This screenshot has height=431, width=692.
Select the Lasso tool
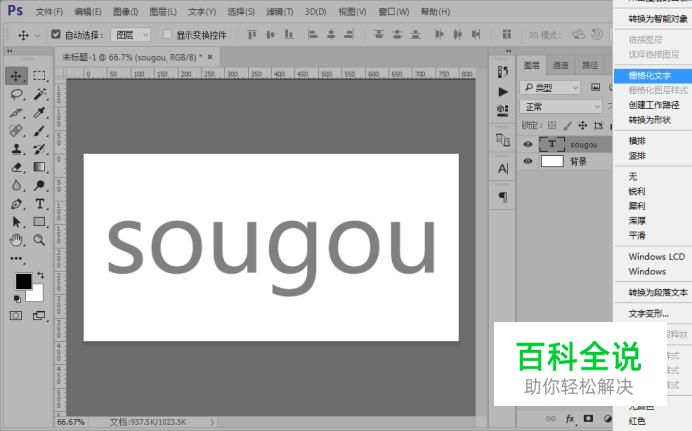click(16, 94)
